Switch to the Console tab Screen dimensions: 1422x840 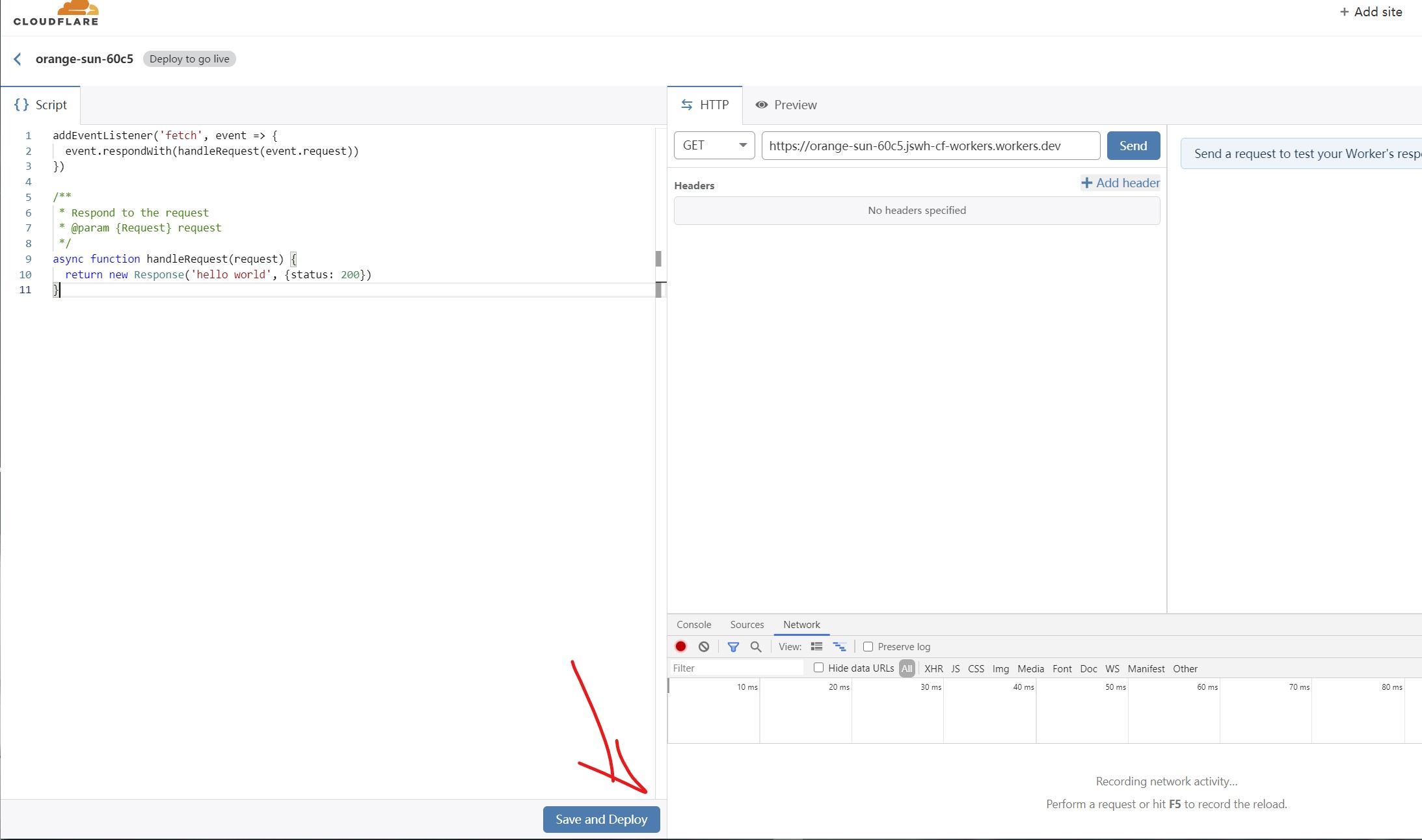click(x=694, y=624)
